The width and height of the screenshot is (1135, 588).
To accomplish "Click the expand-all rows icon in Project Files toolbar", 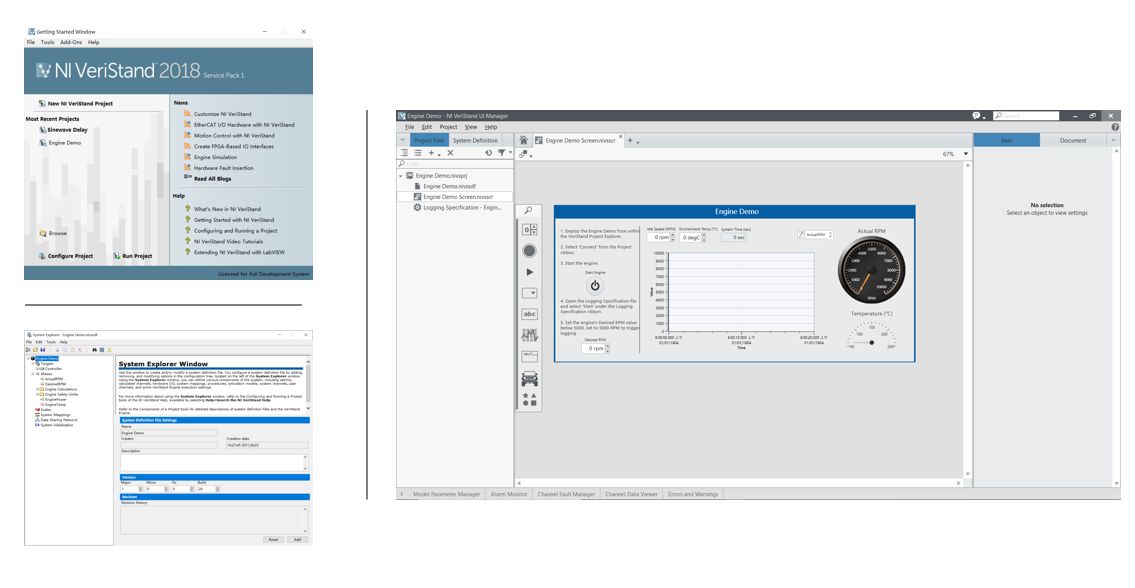I will (405, 153).
